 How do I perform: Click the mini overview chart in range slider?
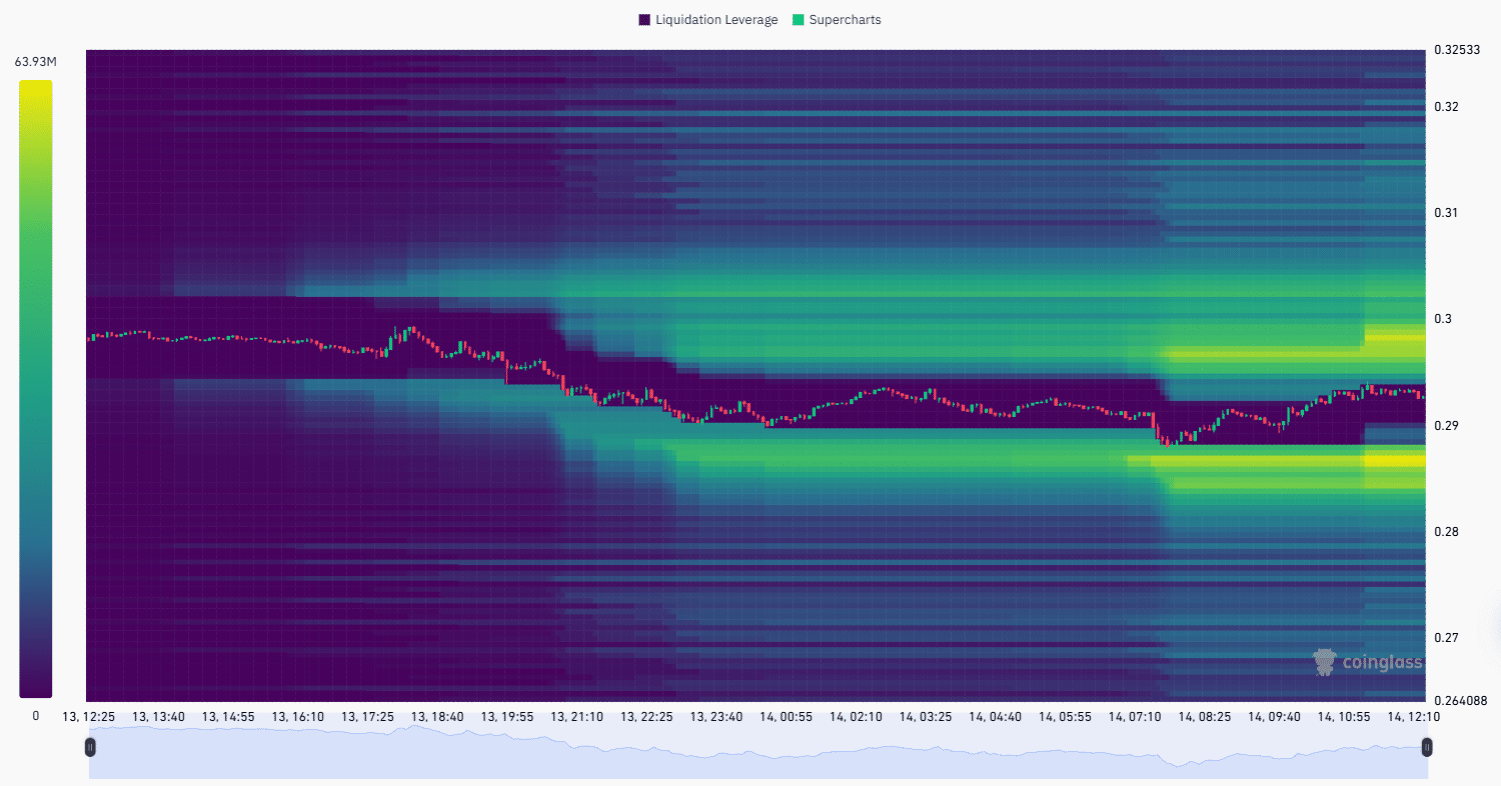click(758, 753)
